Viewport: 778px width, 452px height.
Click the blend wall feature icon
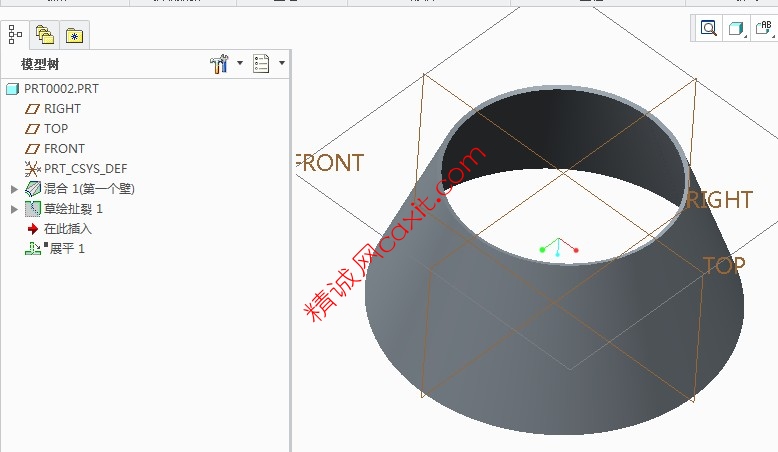click(x=33, y=189)
